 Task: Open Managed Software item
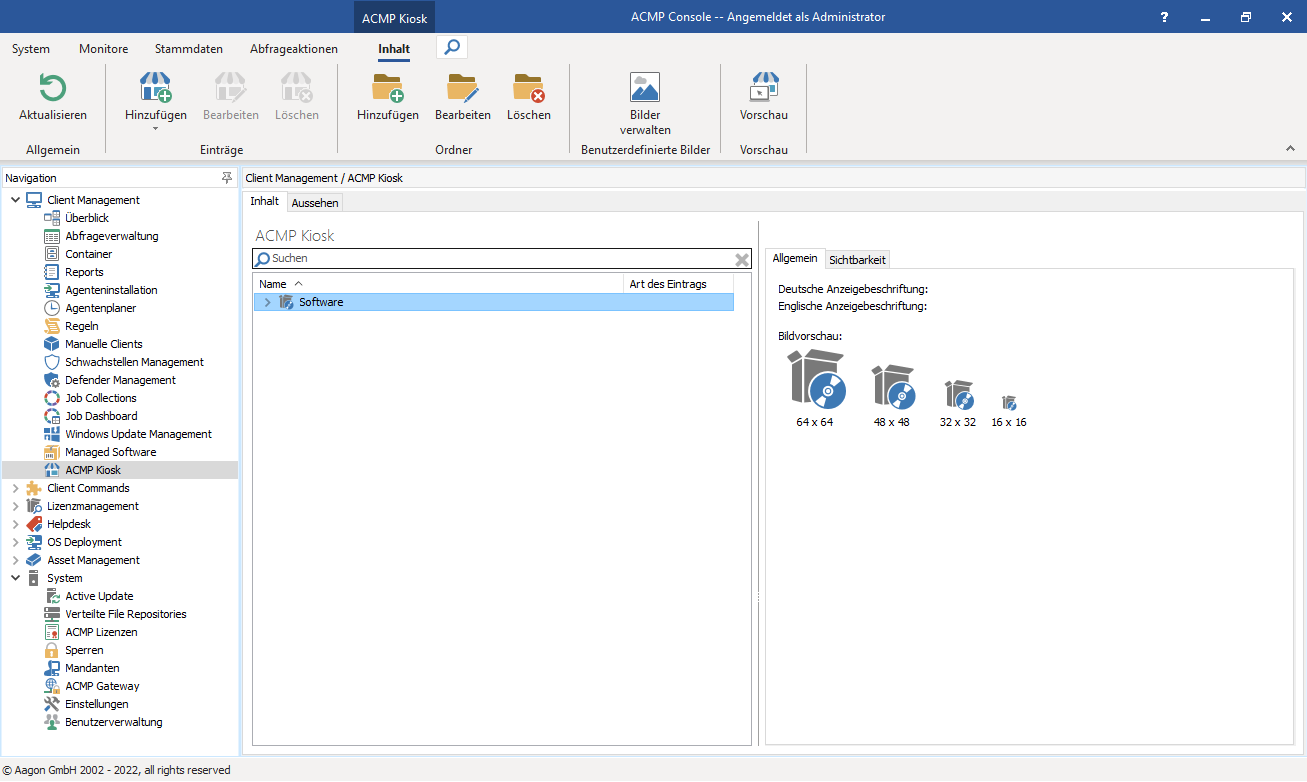tap(110, 452)
